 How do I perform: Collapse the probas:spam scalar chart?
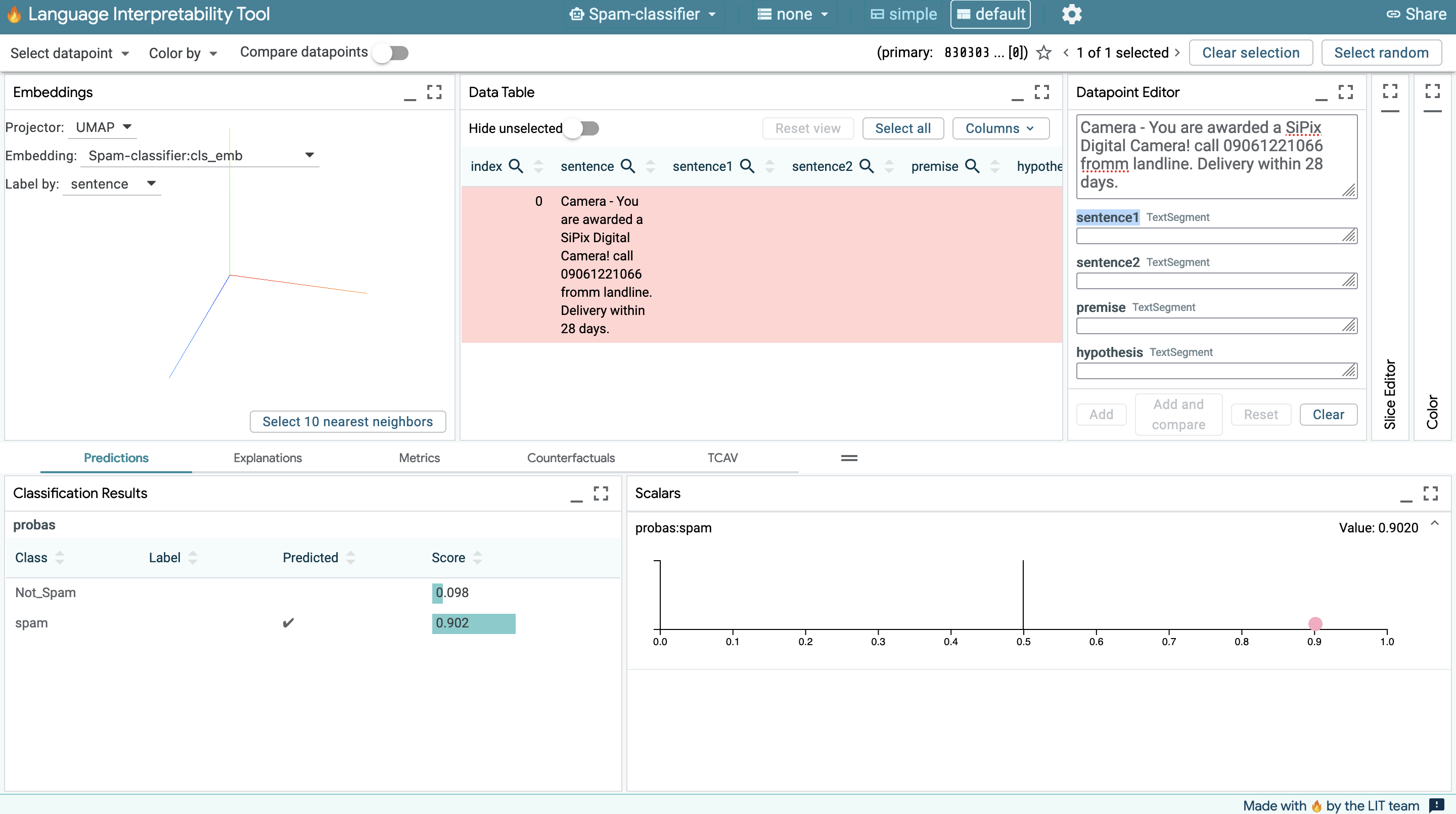(x=1435, y=524)
